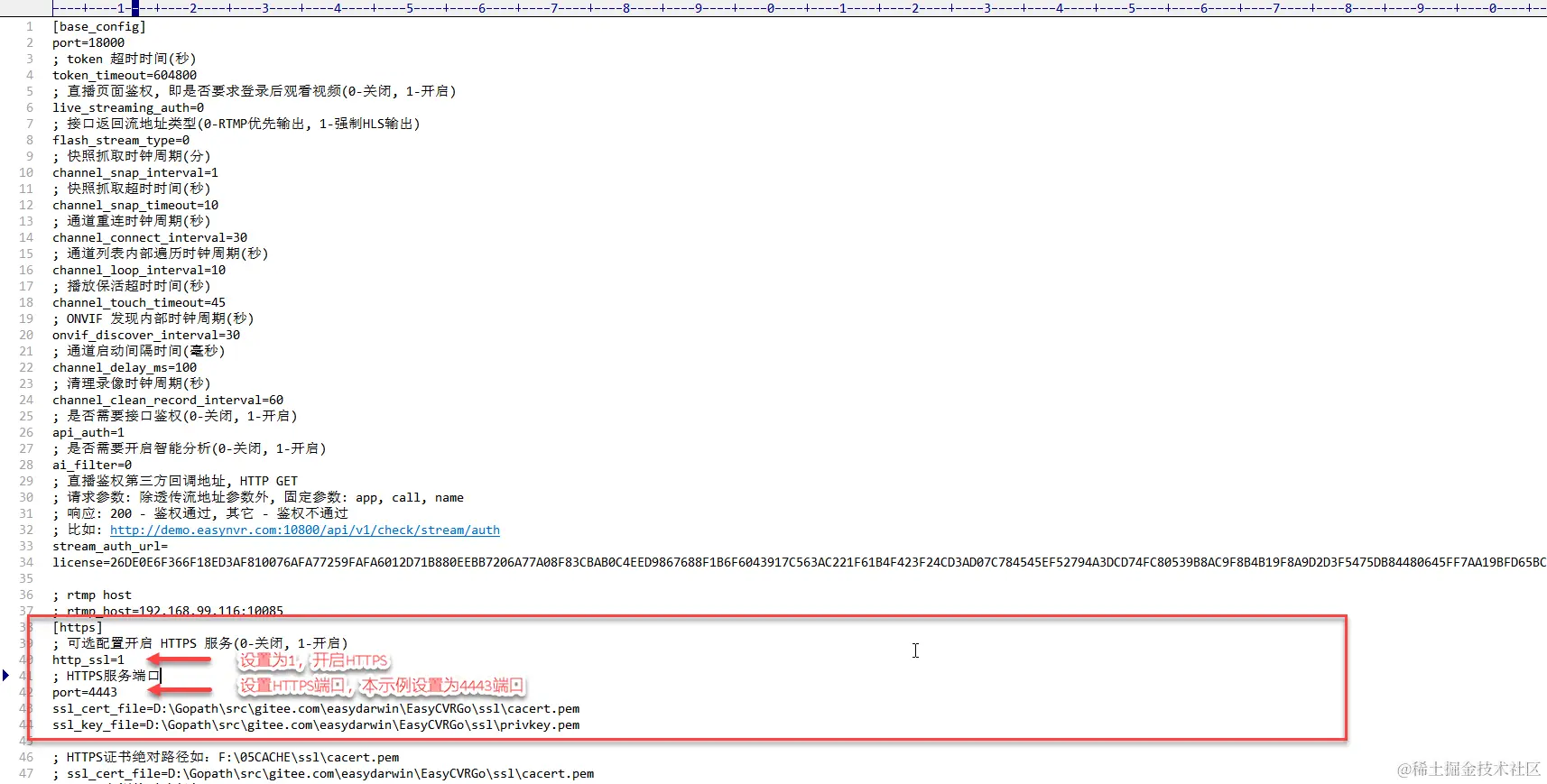Click the live_streaming_auth=0 setting

(128, 108)
